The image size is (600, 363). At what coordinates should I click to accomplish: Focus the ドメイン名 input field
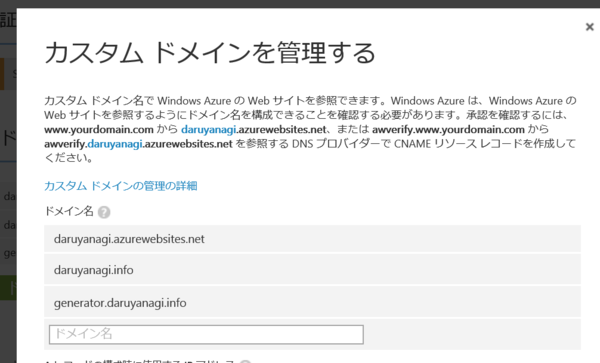pyautogui.click(x=206, y=334)
